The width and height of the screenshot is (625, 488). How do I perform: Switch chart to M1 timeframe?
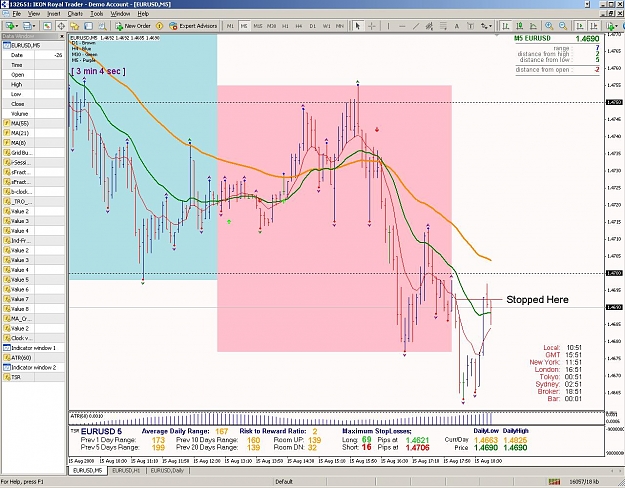[230, 26]
